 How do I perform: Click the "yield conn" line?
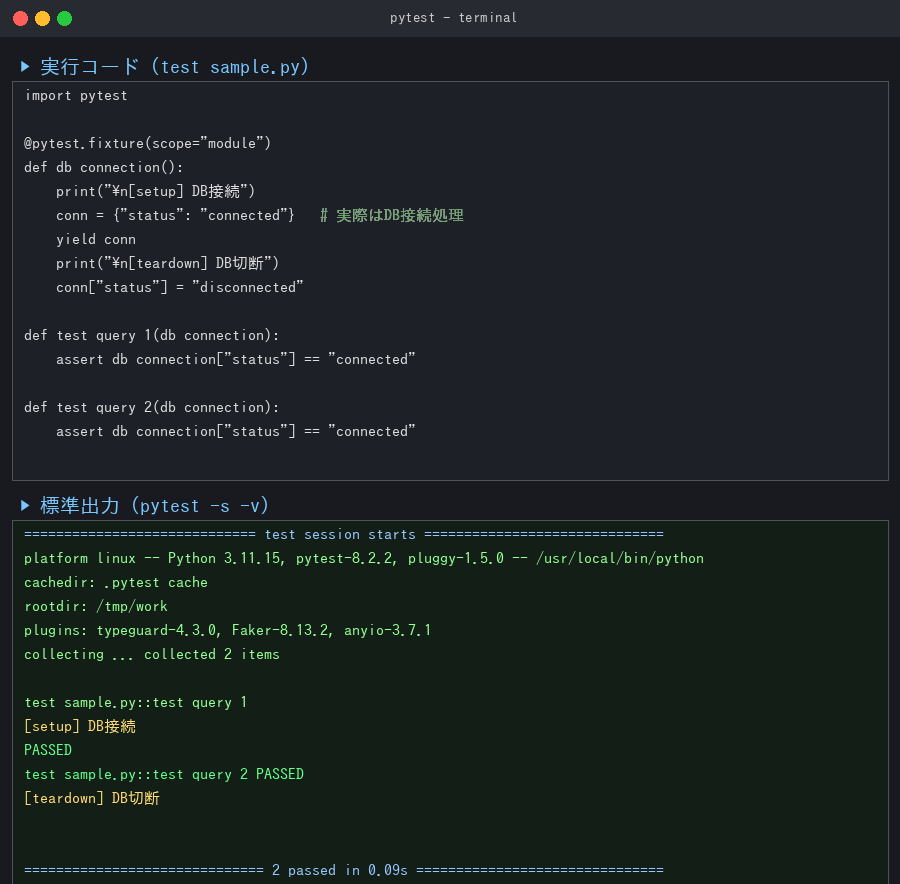tap(96, 239)
